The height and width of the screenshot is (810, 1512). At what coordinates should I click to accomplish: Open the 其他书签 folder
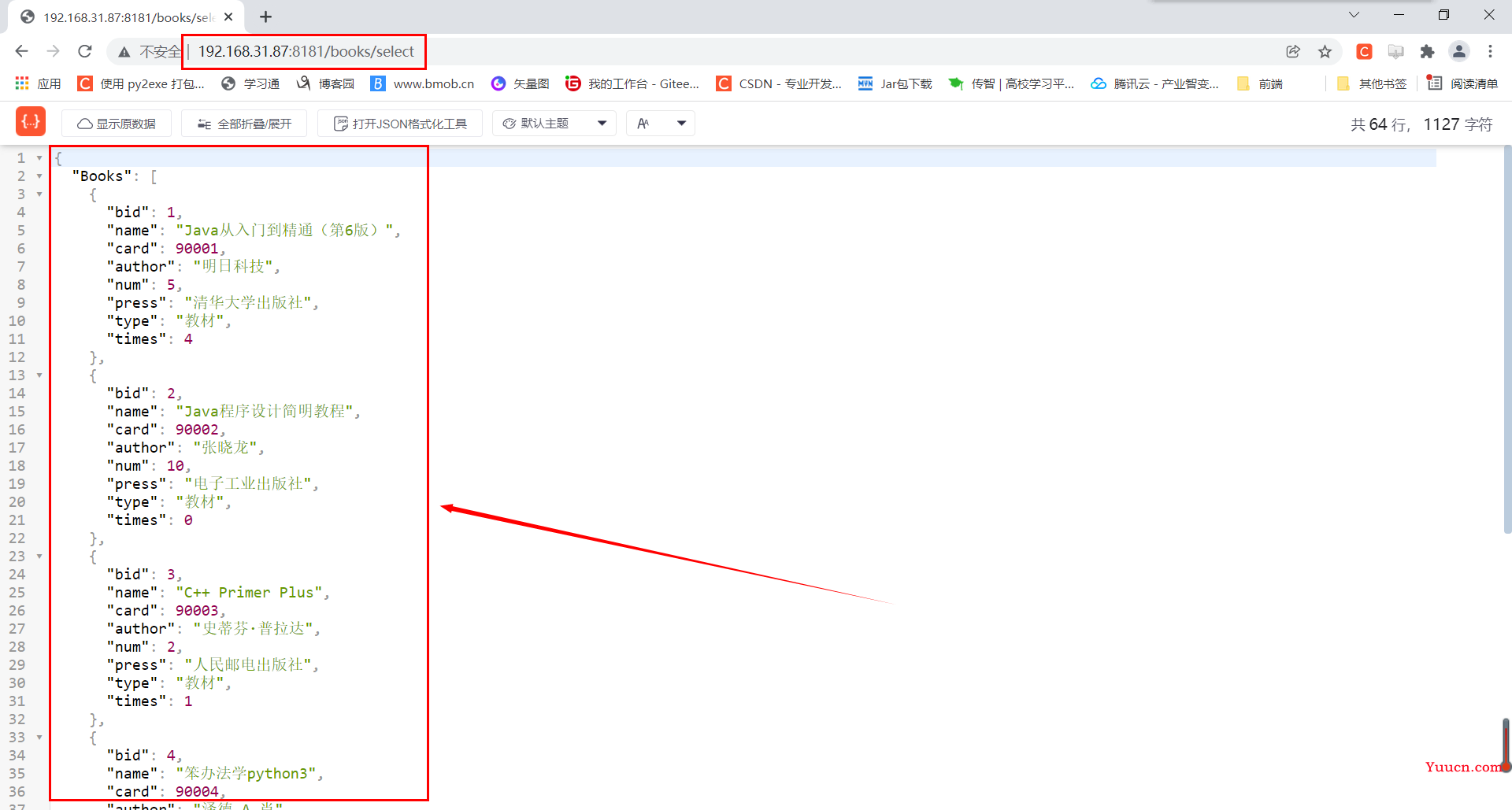1372,83
